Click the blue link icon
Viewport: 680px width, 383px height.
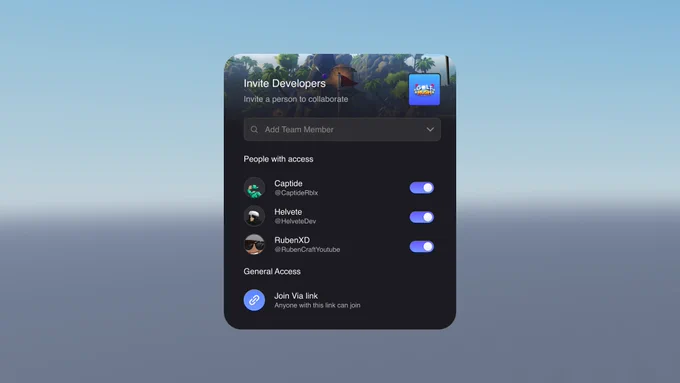pyautogui.click(x=254, y=300)
